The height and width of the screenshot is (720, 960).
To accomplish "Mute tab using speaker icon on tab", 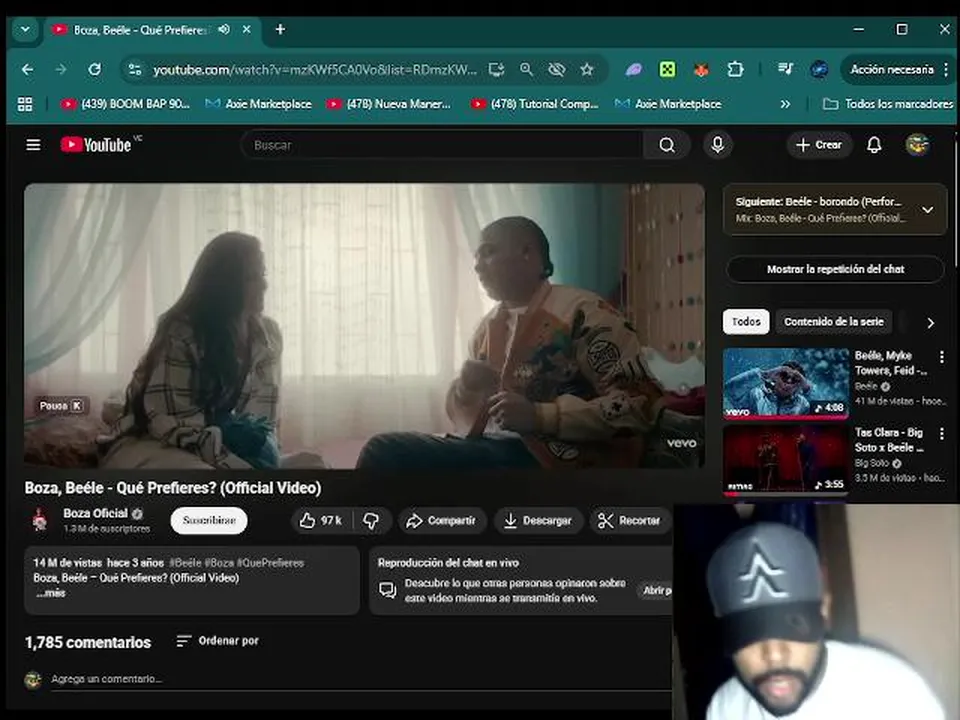I will [x=224, y=29].
